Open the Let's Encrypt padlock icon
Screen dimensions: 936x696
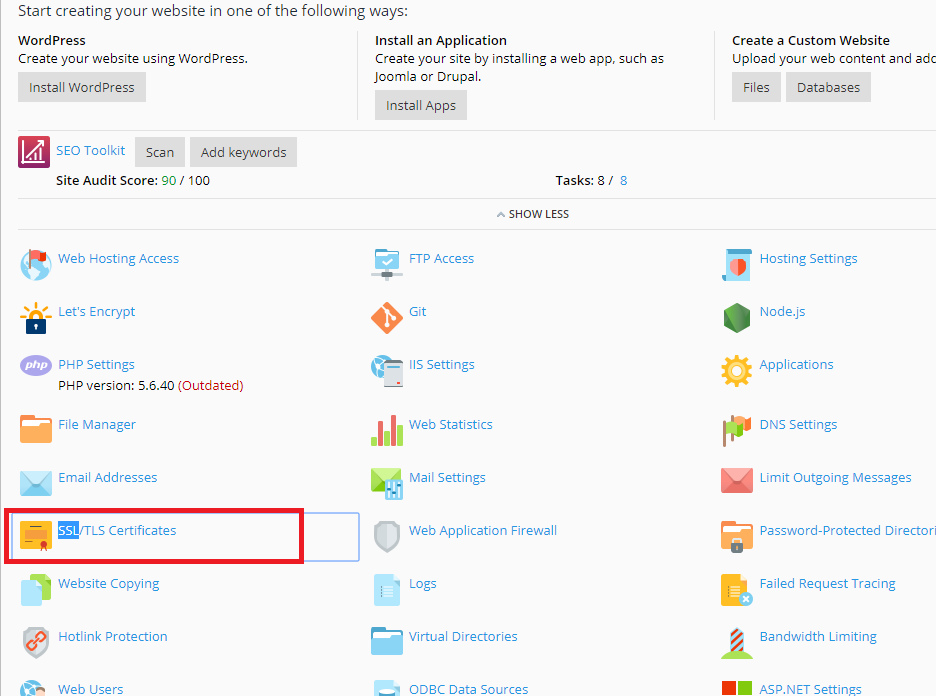(36, 318)
